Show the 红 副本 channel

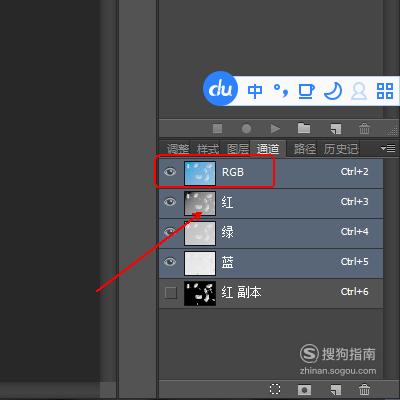pos(171,293)
